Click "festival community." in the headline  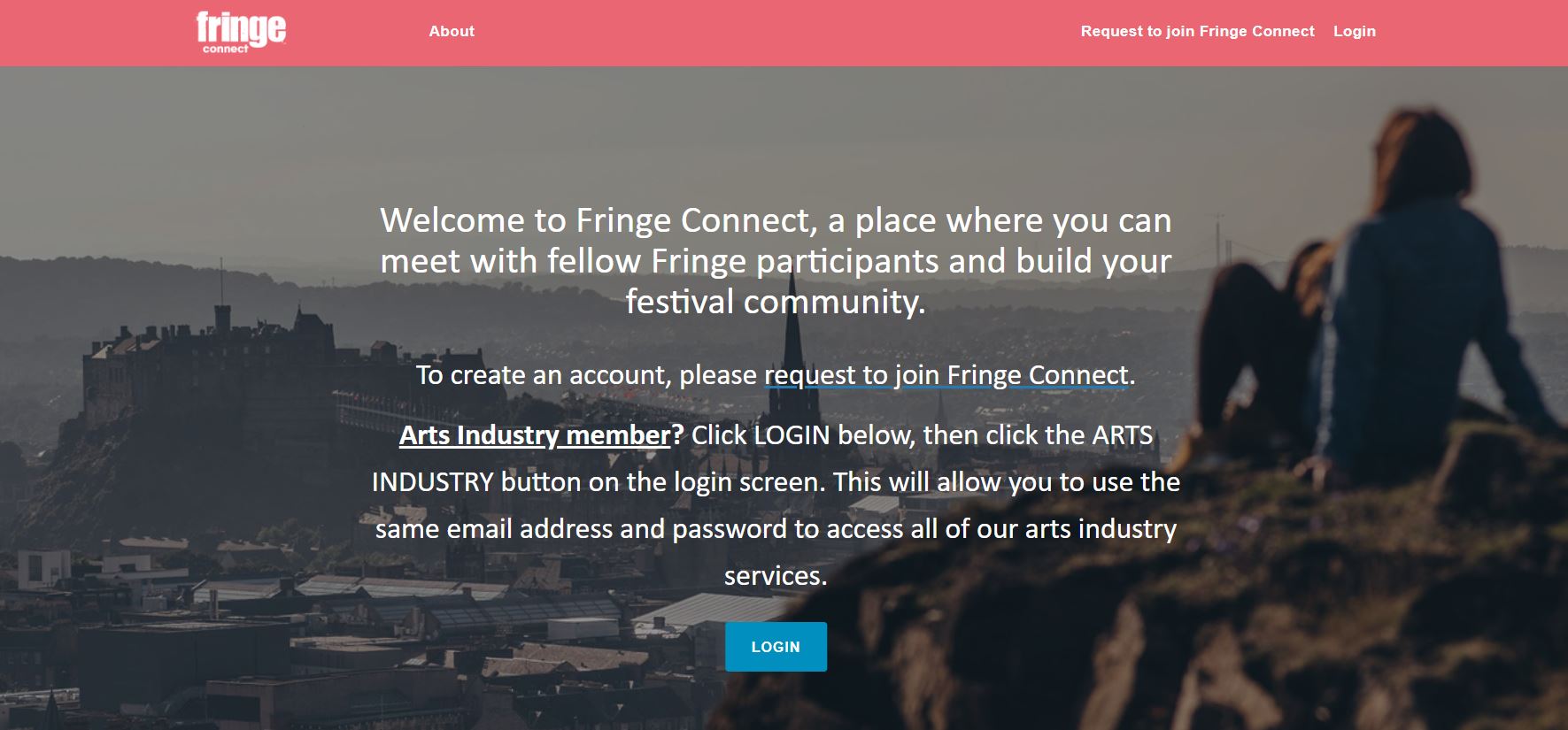(776, 303)
